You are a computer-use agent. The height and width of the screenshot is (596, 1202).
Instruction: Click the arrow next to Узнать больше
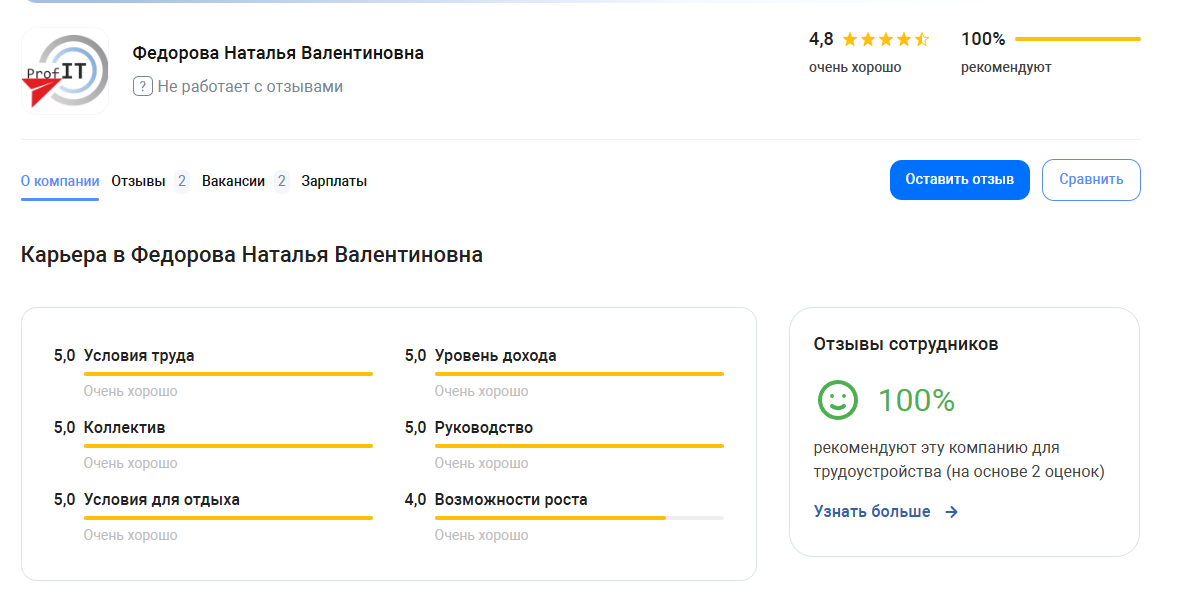coord(952,512)
